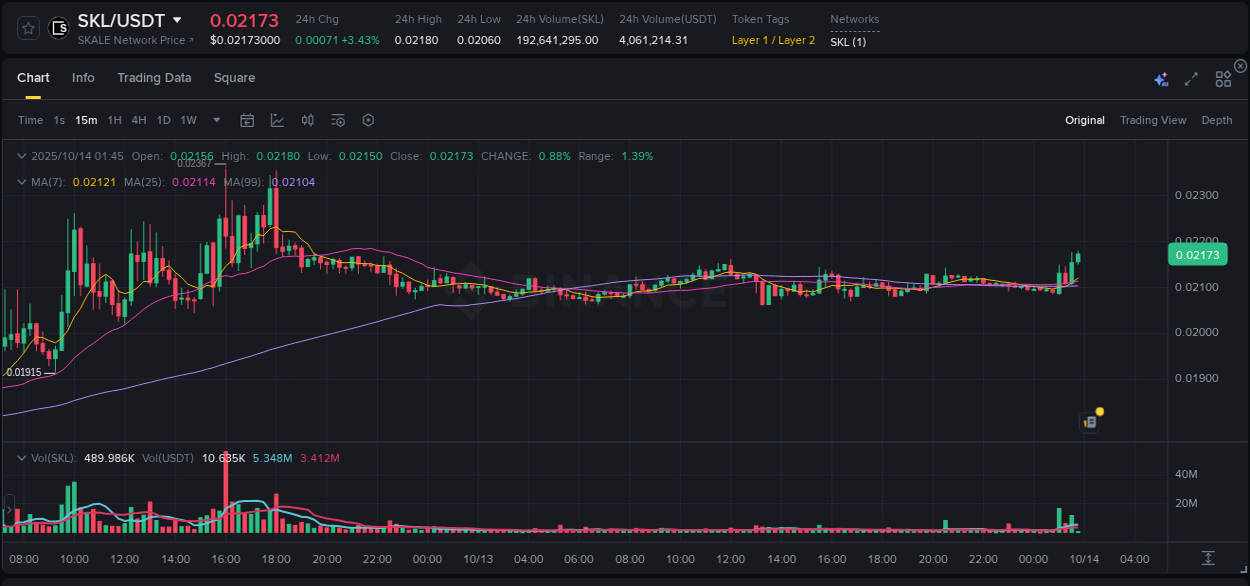Switch chart to Trading View mode
Viewport: 1250px width, 586px height.
[1153, 120]
